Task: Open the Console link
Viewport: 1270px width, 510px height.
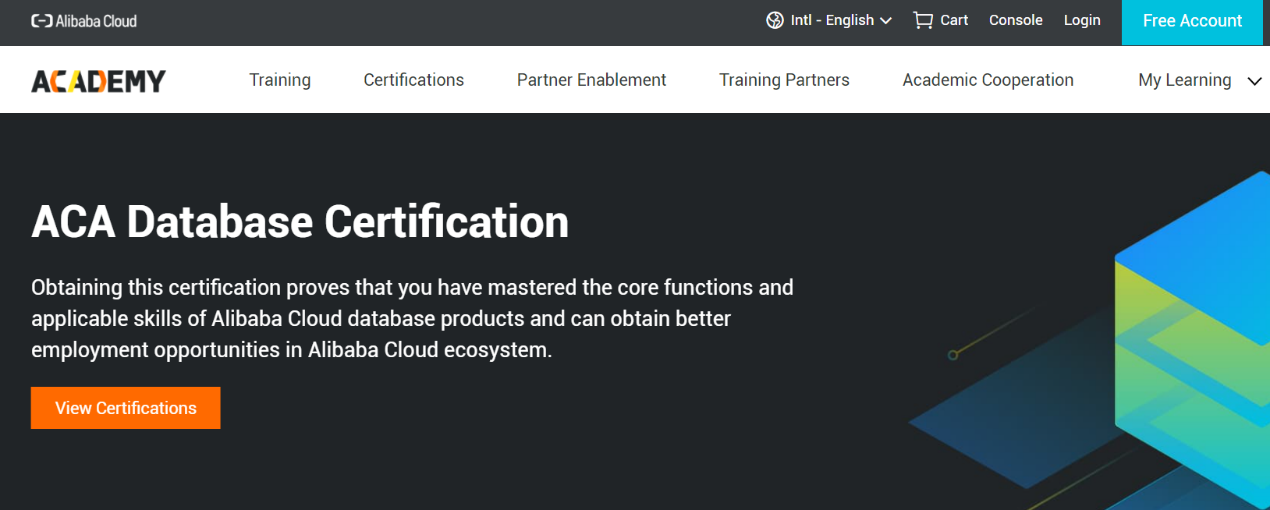Action: point(1015,21)
